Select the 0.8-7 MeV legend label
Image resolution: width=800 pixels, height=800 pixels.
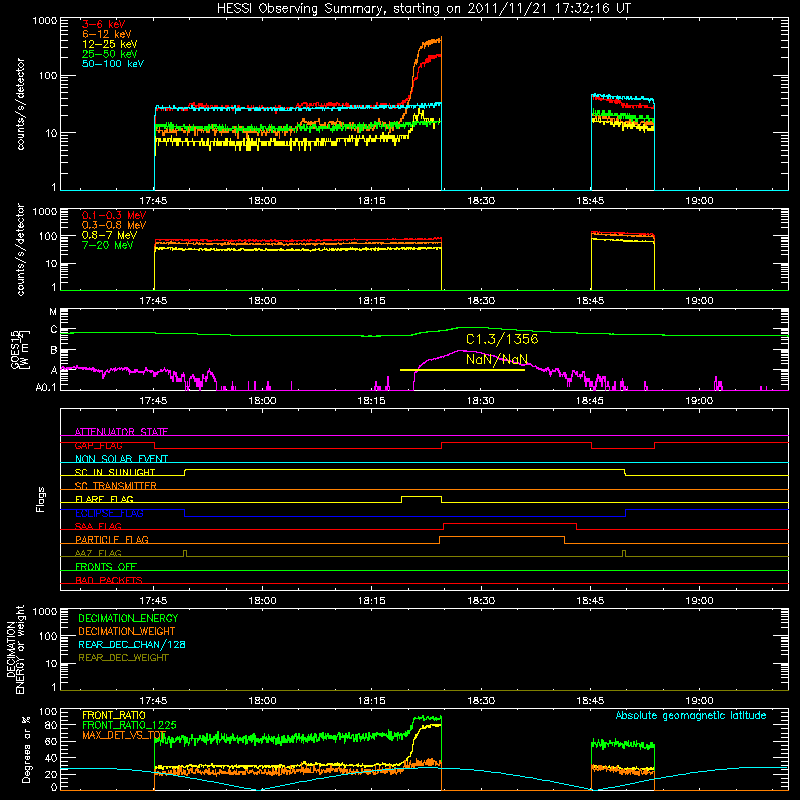[x=109, y=235]
